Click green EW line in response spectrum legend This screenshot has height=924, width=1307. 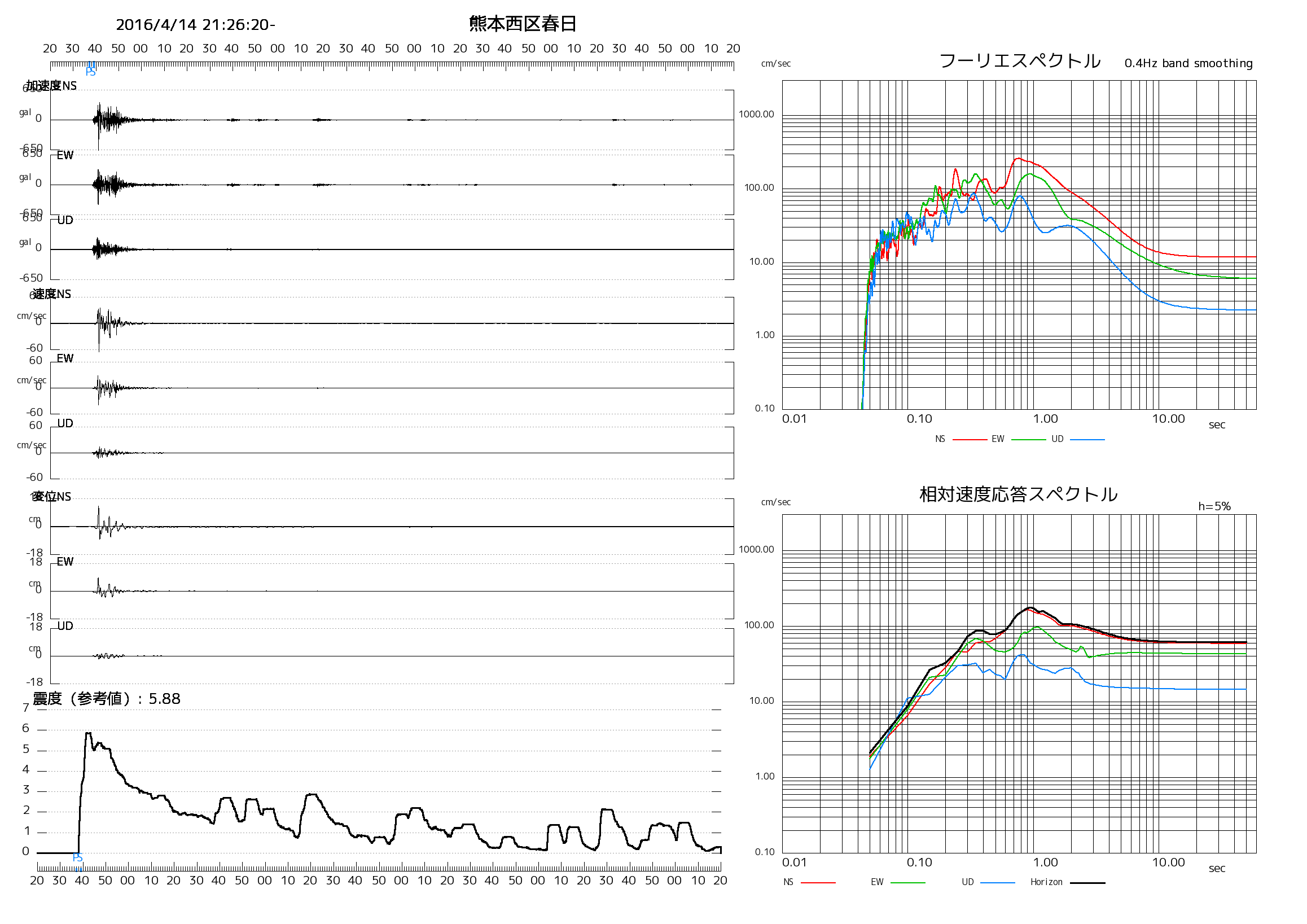pos(908,882)
